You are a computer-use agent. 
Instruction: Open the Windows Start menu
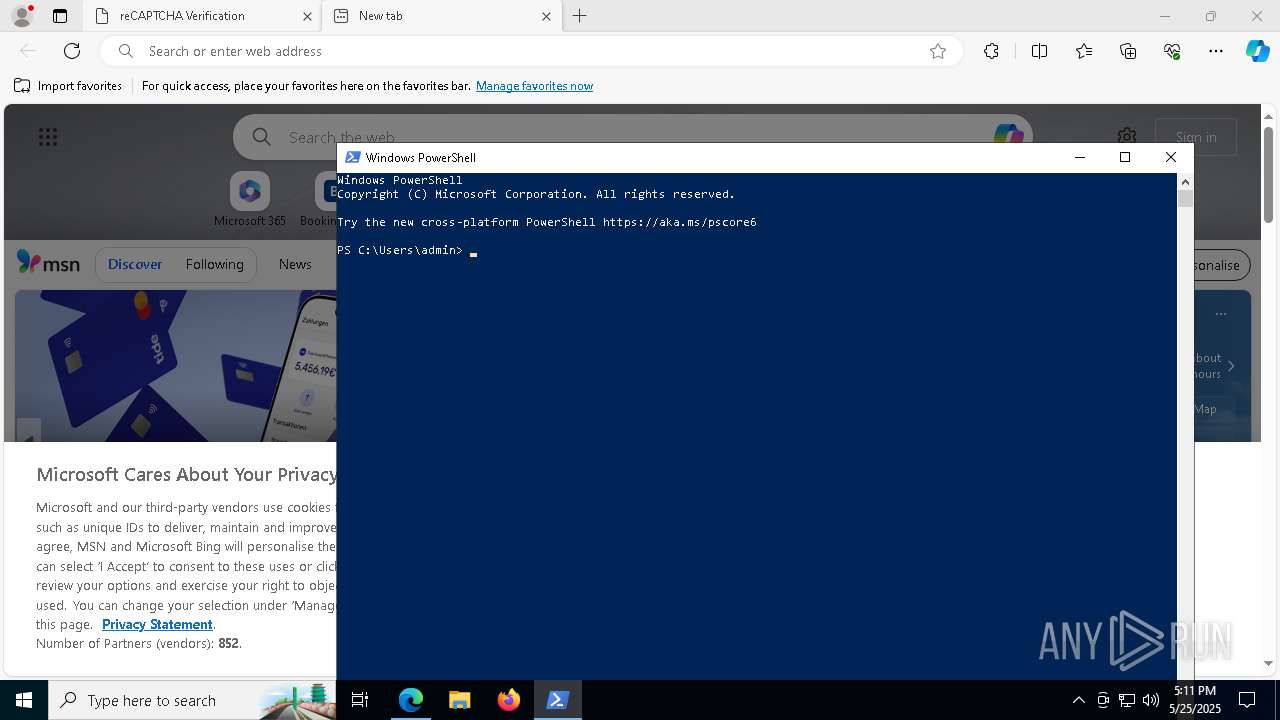point(24,700)
